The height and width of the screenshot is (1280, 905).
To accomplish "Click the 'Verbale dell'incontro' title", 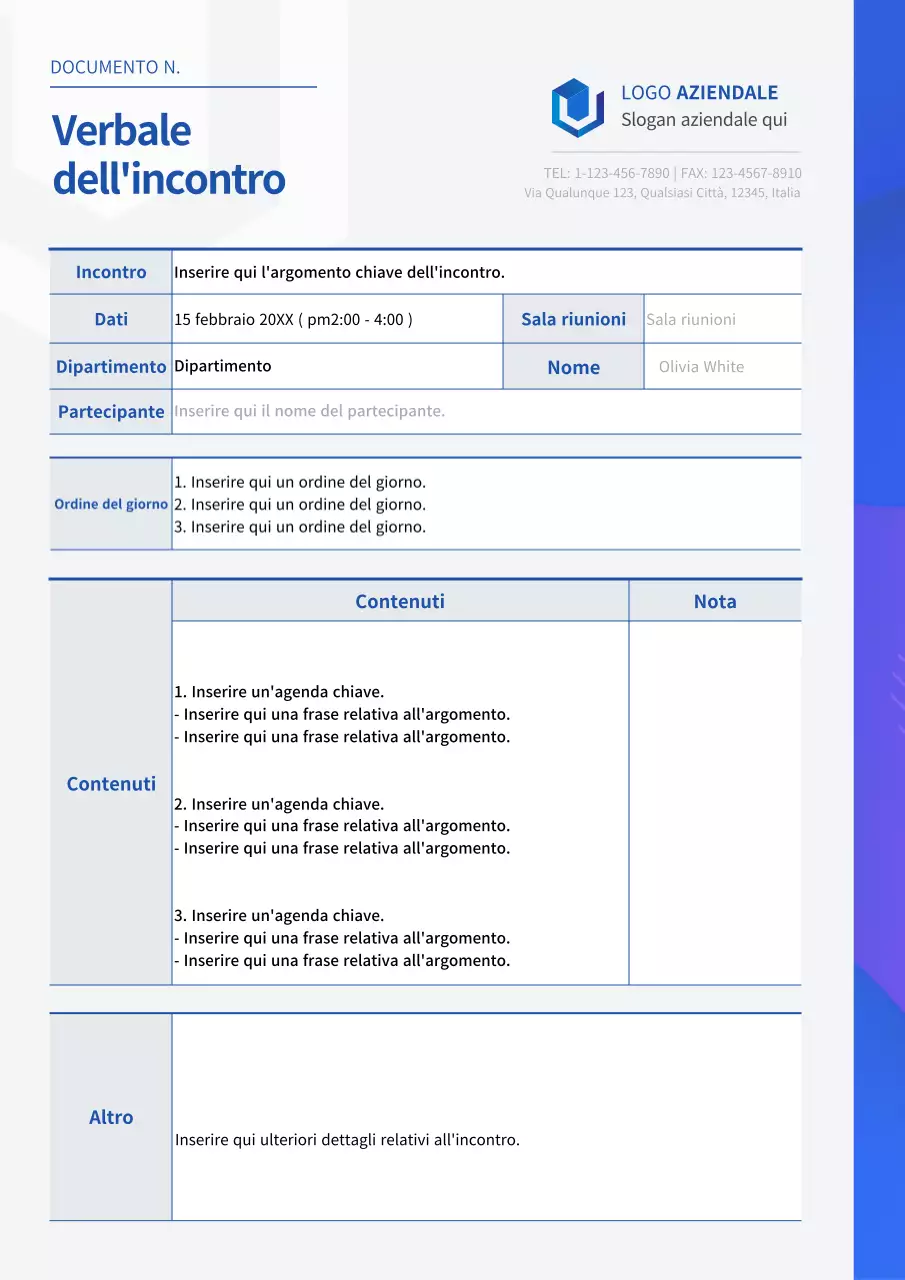I will point(168,155).
